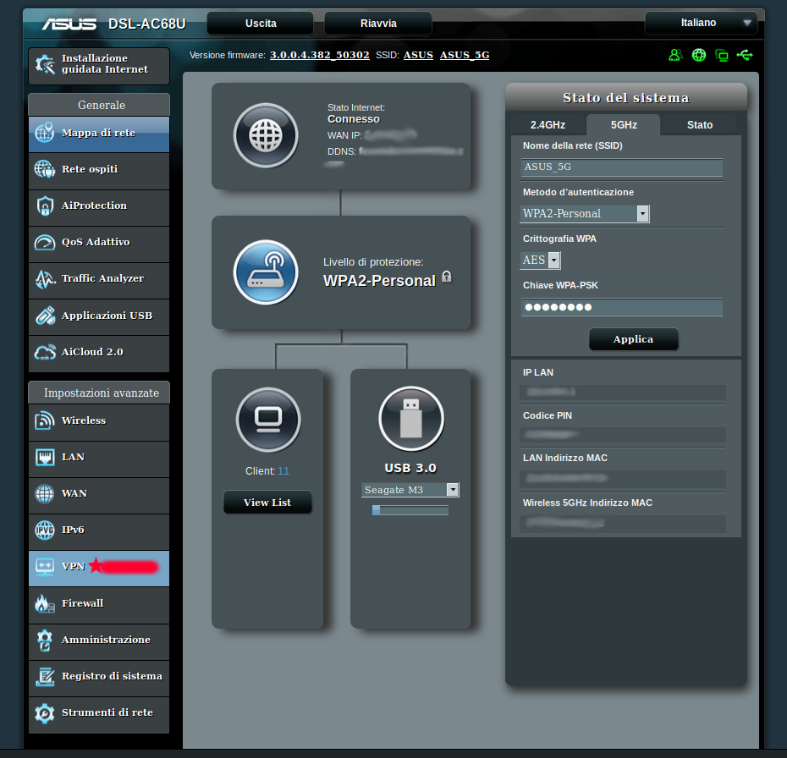Click the wireless router security icon
Image resolution: width=787 pixels, height=758 pixels.
pyautogui.click(x=266, y=272)
